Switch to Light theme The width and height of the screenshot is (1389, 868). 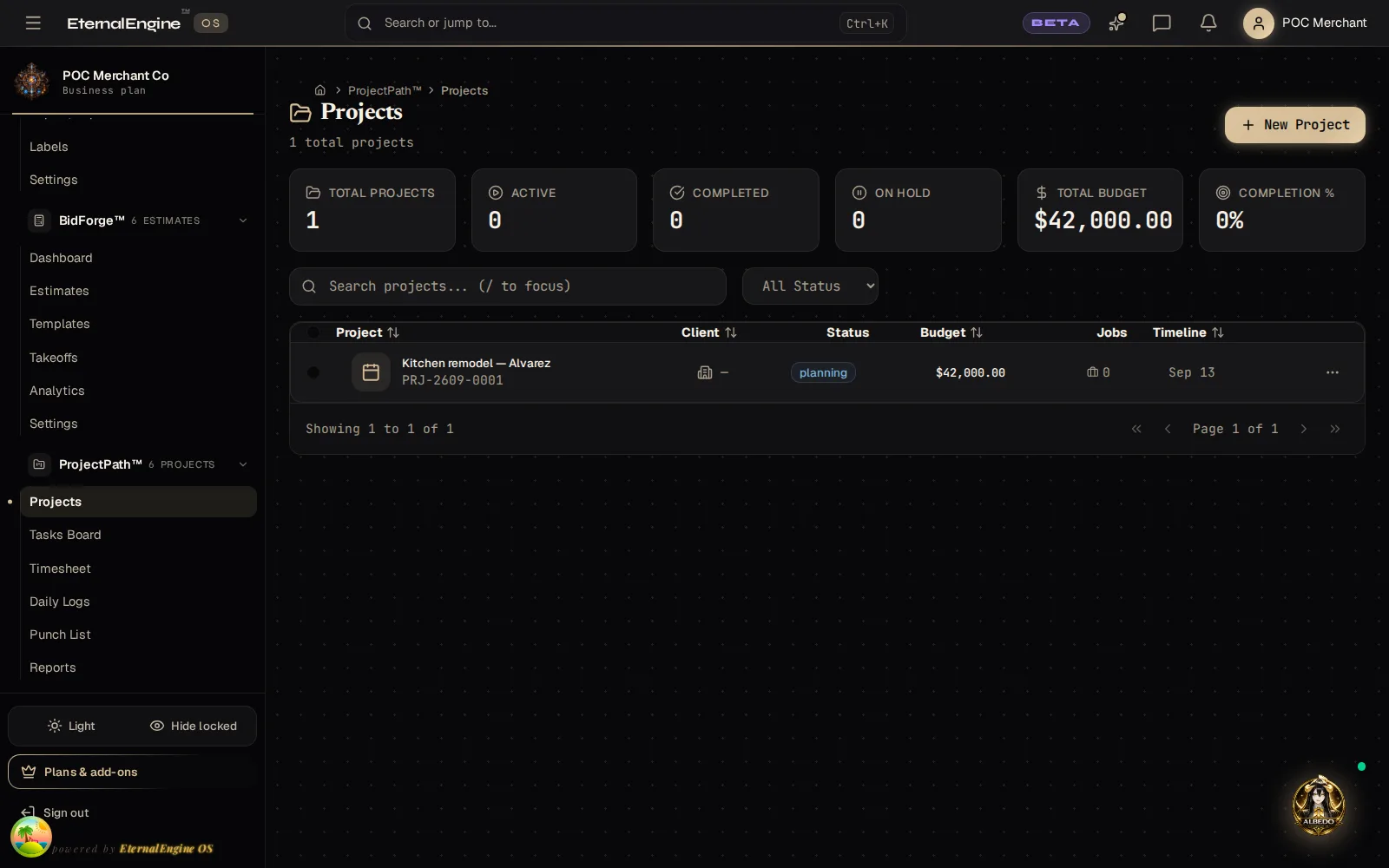pyautogui.click(x=71, y=726)
